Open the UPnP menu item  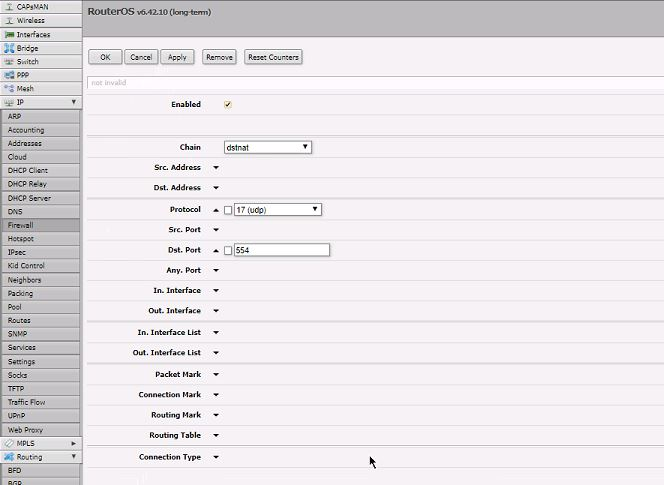(x=41, y=416)
